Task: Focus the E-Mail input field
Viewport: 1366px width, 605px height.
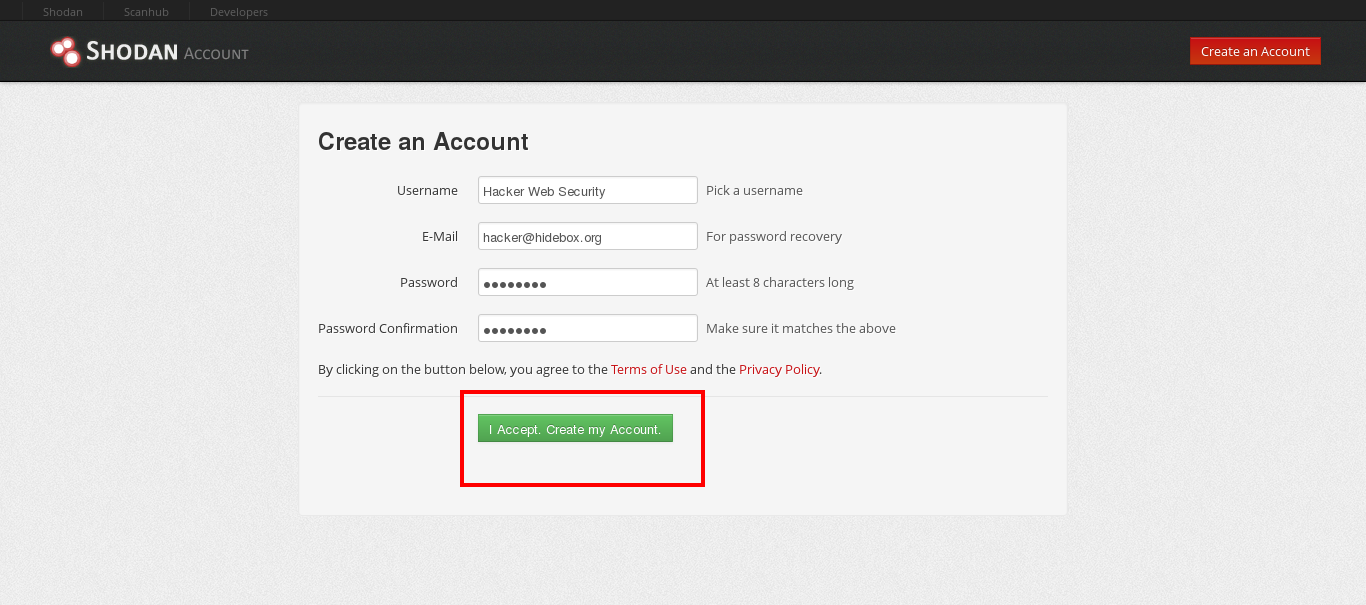Action: (588, 236)
